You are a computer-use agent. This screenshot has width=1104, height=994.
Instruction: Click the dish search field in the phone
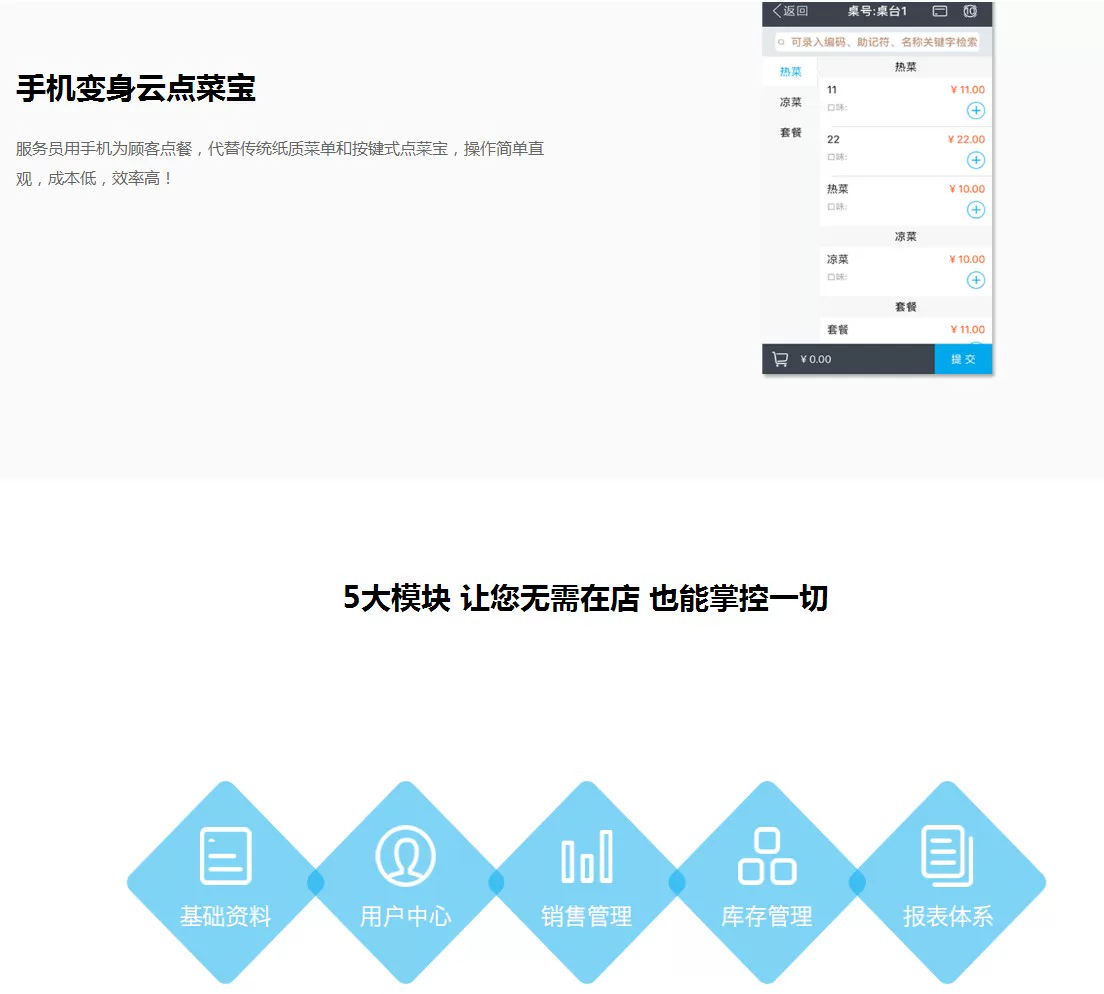877,42
